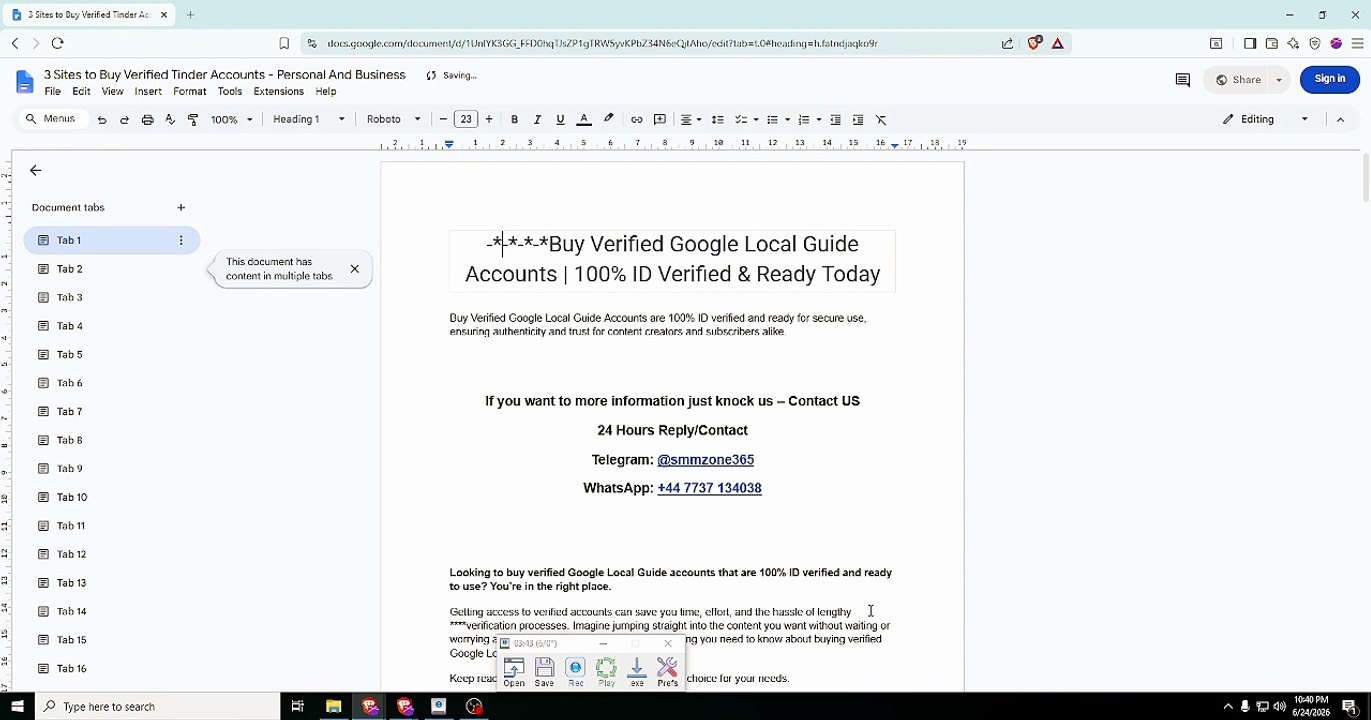1371x720 pixels.
Task: Expand the checklist options arrow
Action: coord(756,120)
